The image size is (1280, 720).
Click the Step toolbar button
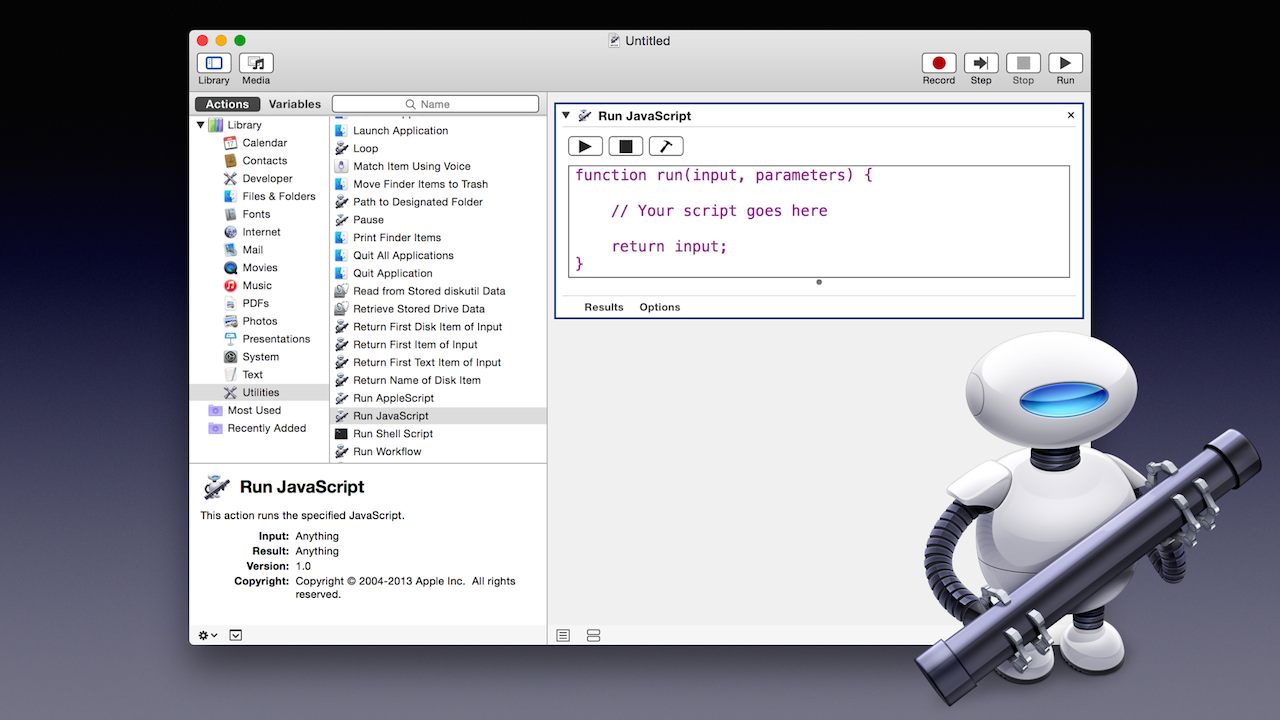(x=981, y=63)
